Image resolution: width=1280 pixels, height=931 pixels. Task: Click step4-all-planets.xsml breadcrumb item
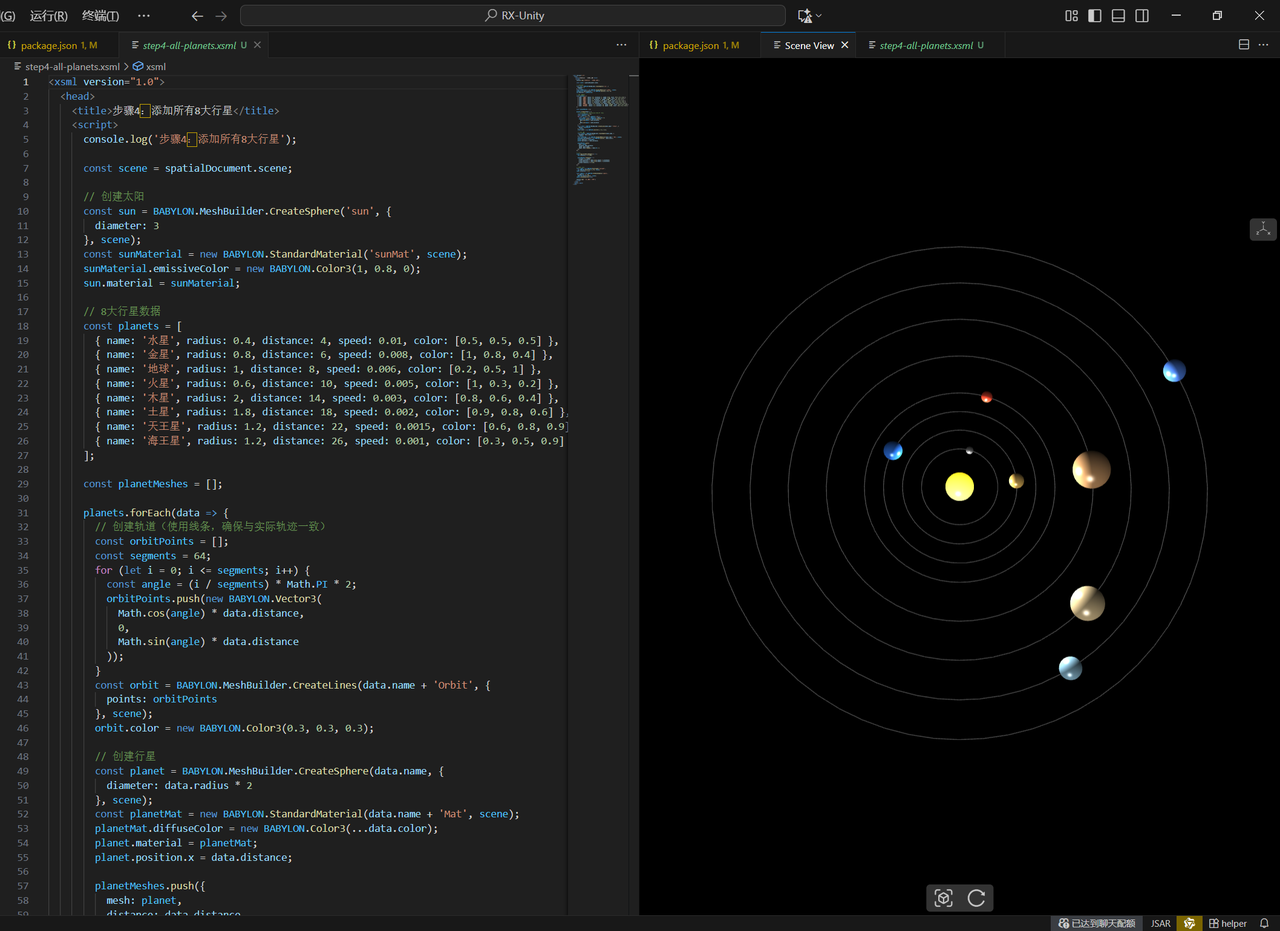[72, 66]
